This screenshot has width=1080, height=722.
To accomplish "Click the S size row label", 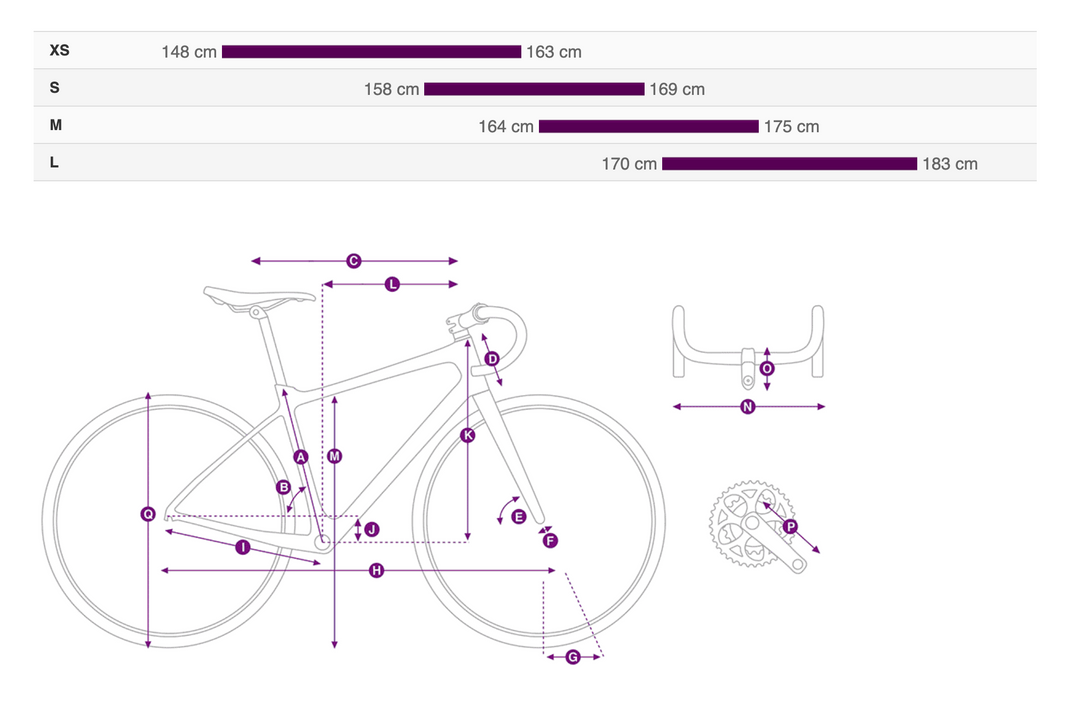I will pyautogui.click(x=55, y=88).
